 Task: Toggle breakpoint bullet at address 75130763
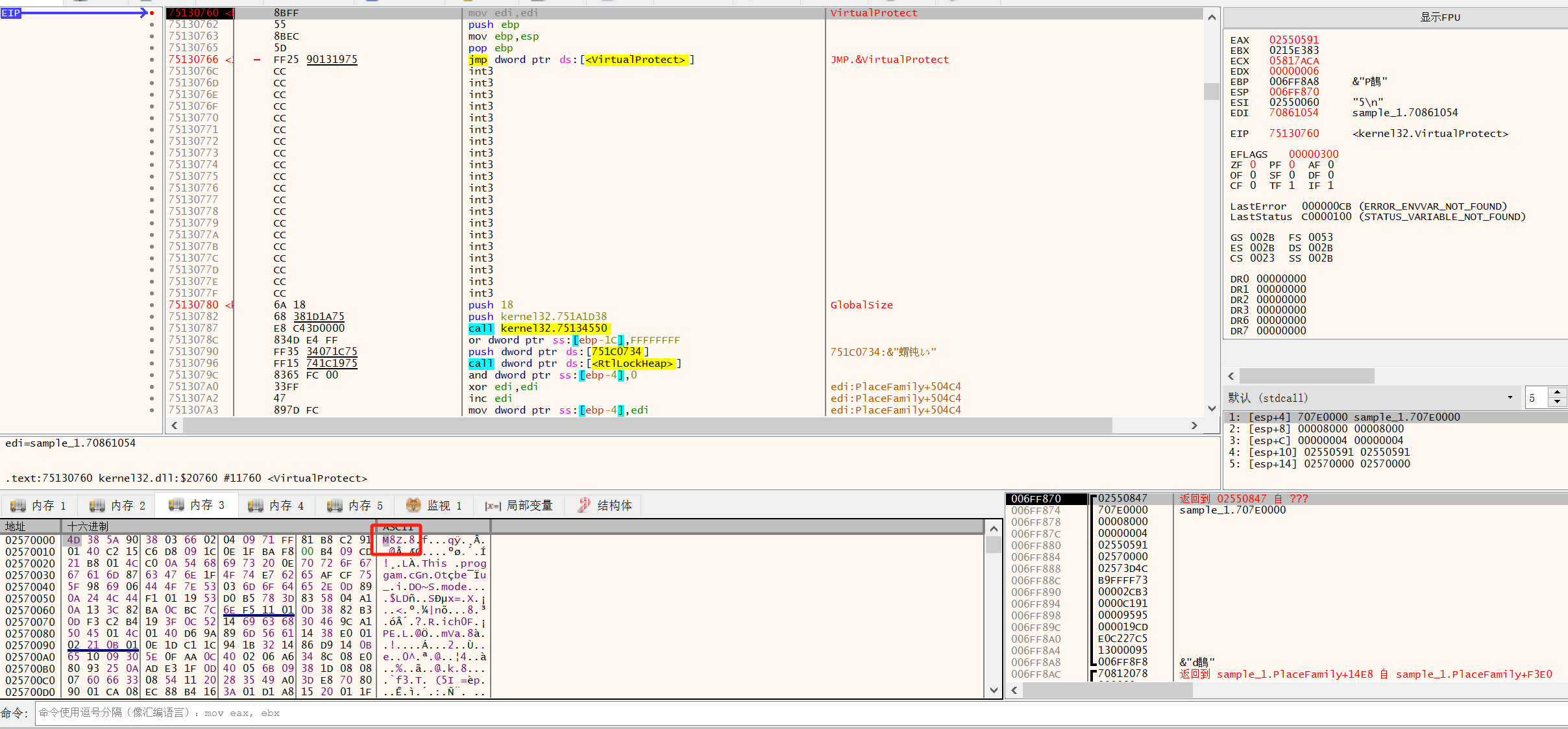click(x=152, y=36)
